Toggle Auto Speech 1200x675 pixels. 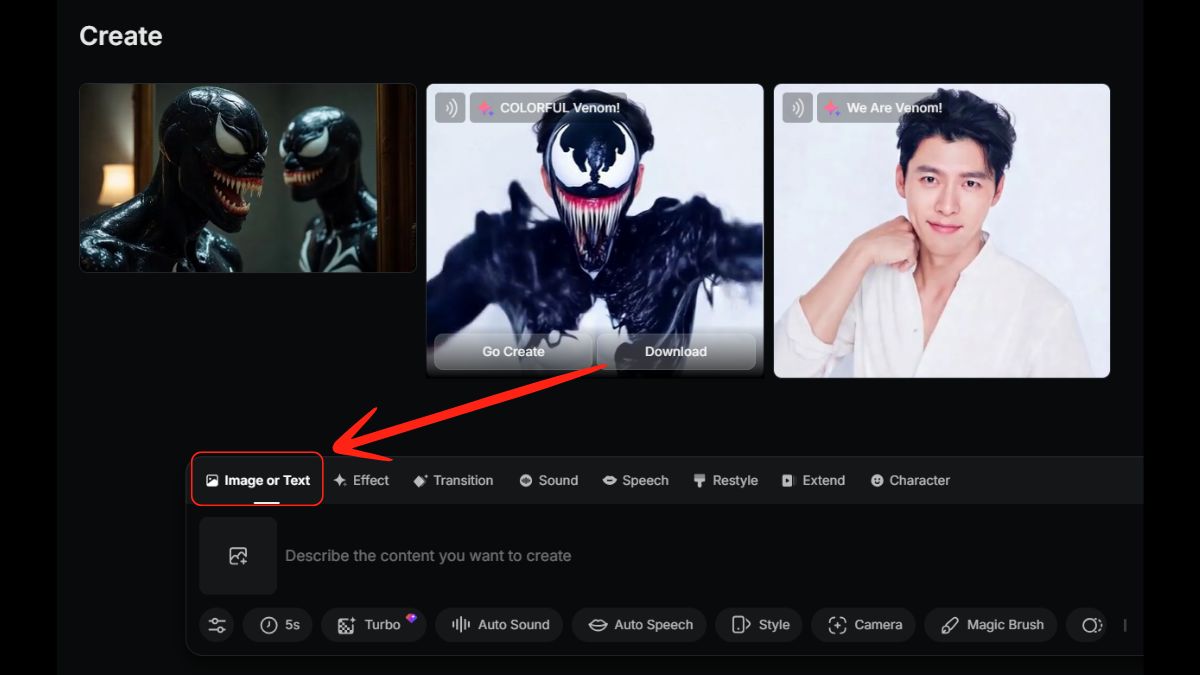pos(639,625)
